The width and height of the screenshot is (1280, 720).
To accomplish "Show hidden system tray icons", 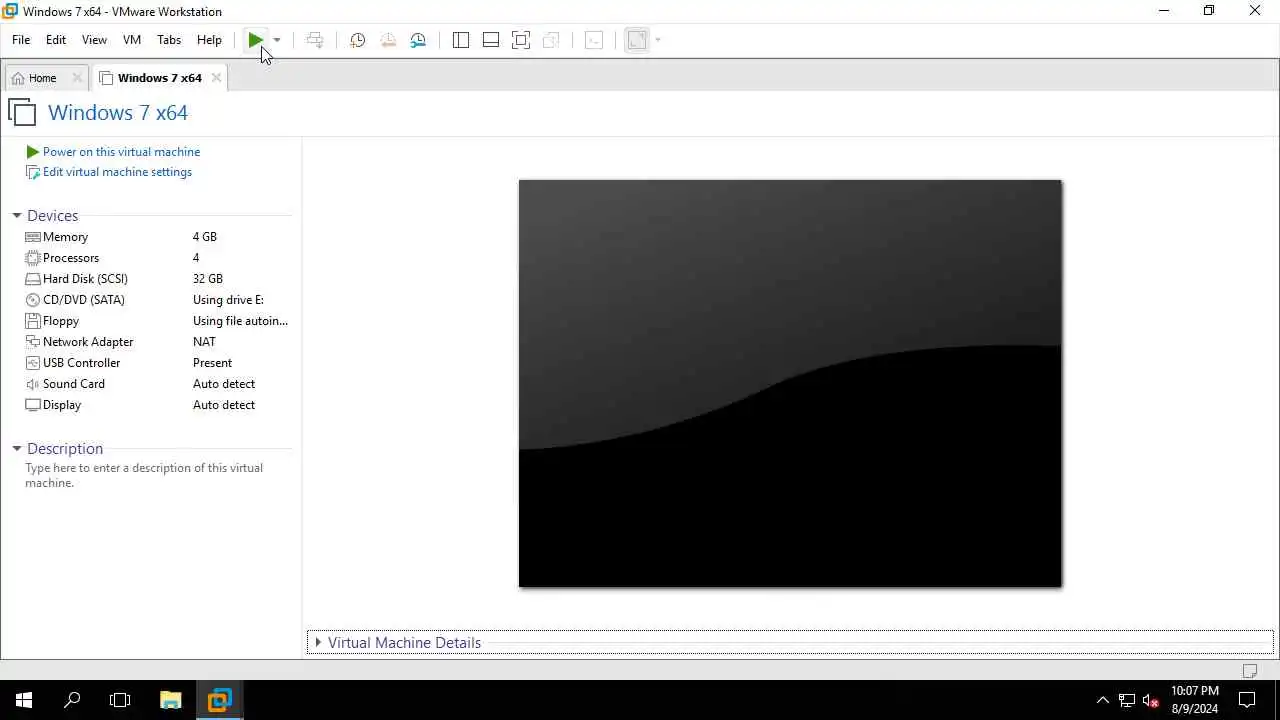I will point(1103,700).
